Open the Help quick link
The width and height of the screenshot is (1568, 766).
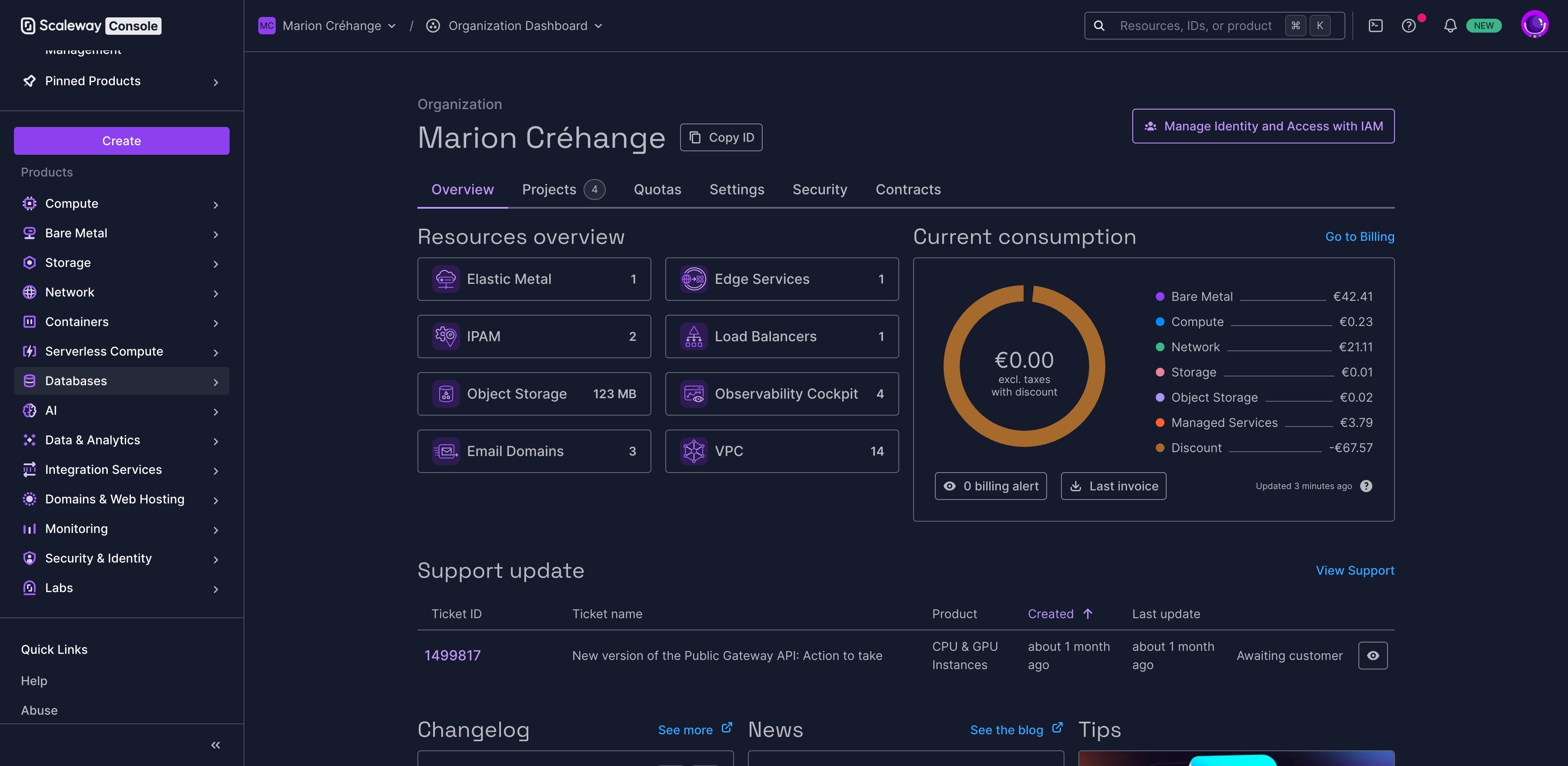(34, 681)
